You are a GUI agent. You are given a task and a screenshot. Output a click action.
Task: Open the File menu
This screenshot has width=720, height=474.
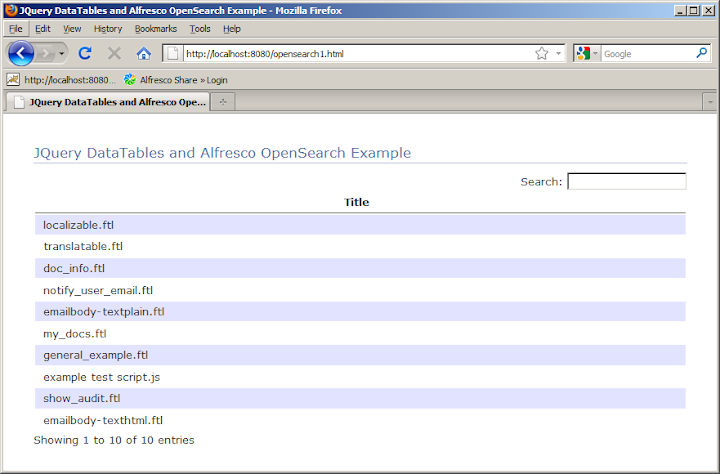pos(16,29)
